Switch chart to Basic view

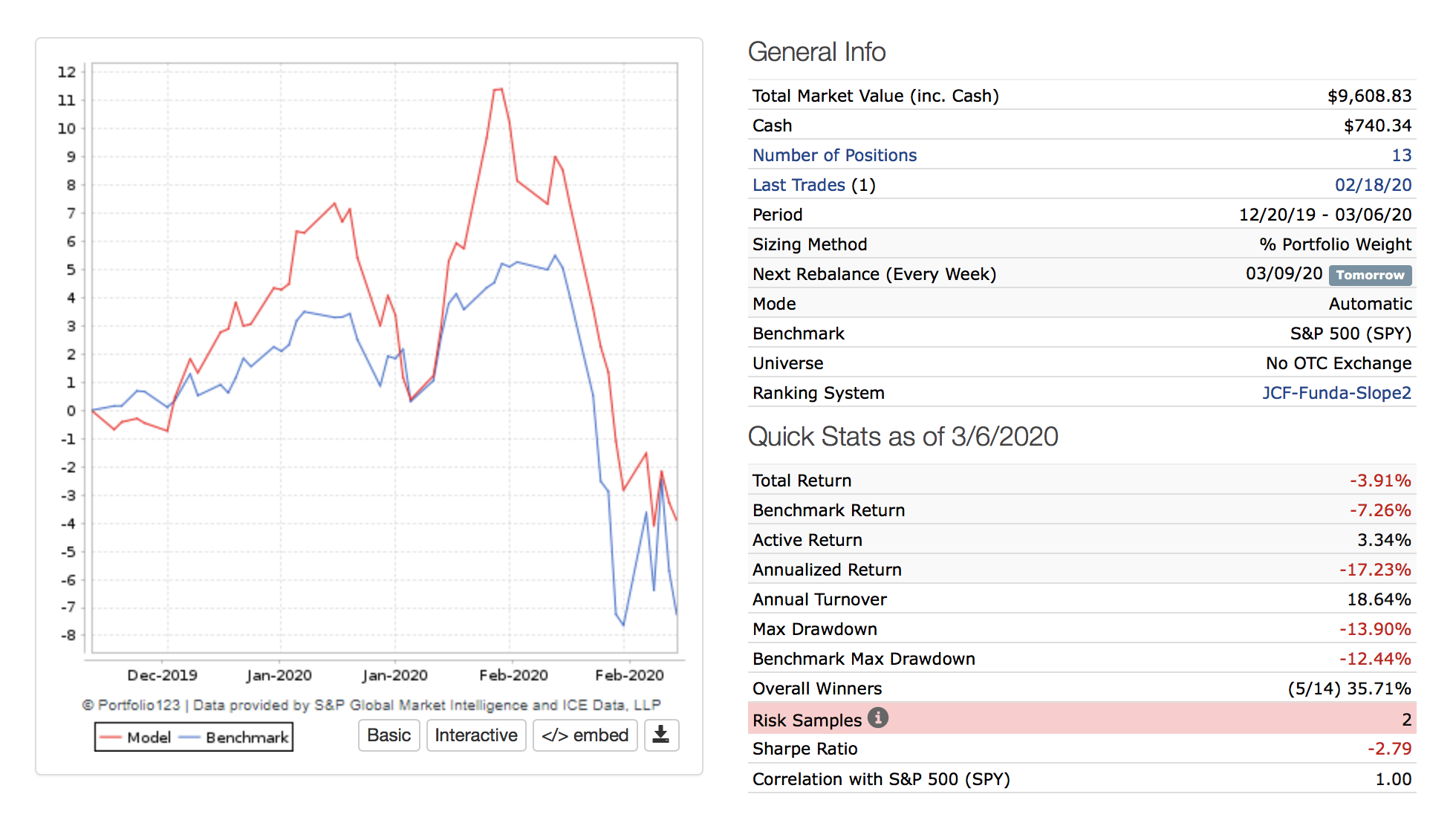(389, 735)
